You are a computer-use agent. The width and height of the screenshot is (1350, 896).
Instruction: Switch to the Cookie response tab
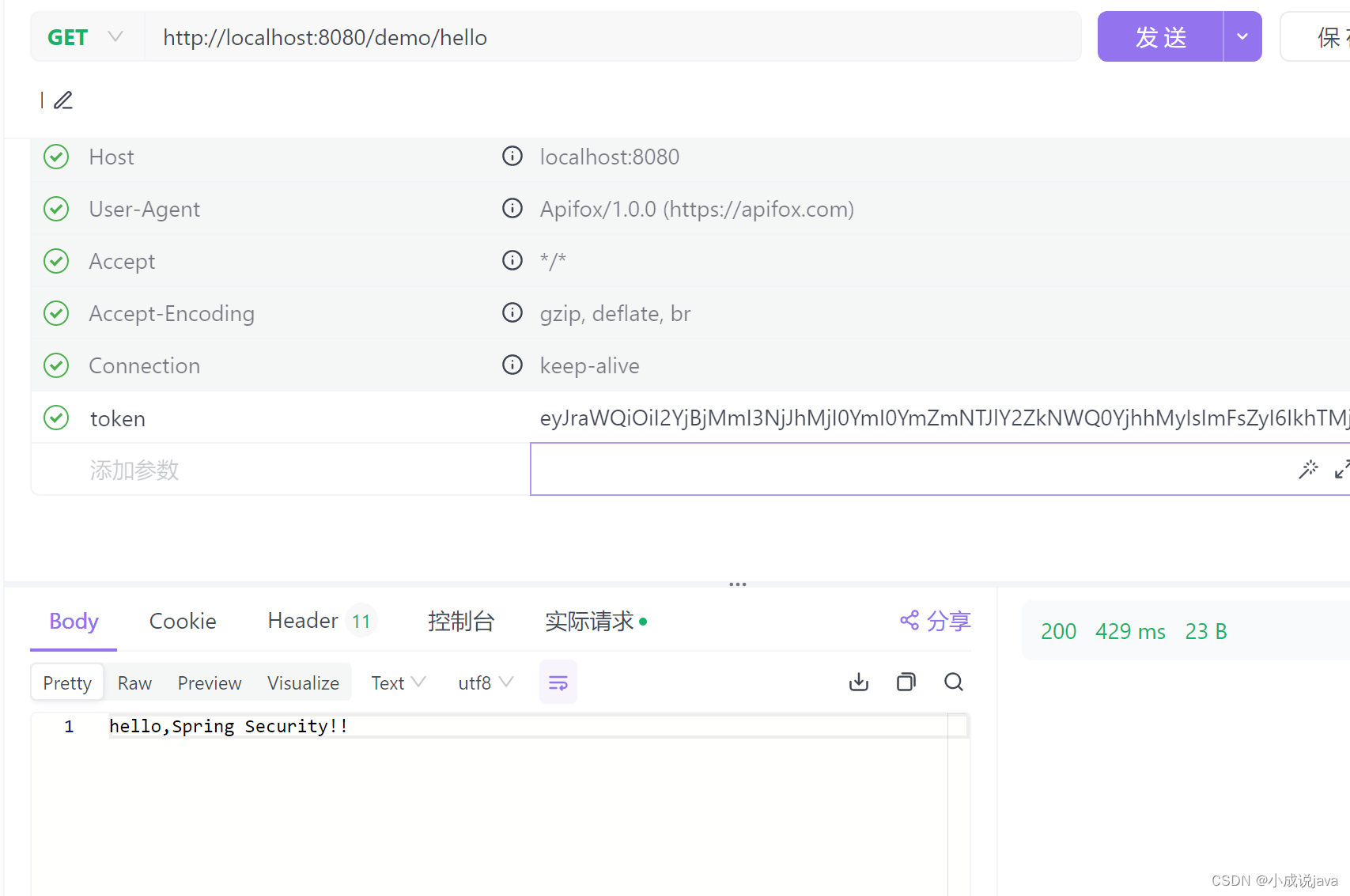183,622
